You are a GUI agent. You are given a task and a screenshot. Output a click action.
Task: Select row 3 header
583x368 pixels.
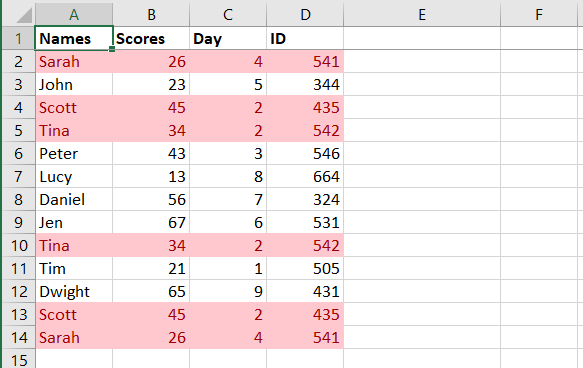19,84
